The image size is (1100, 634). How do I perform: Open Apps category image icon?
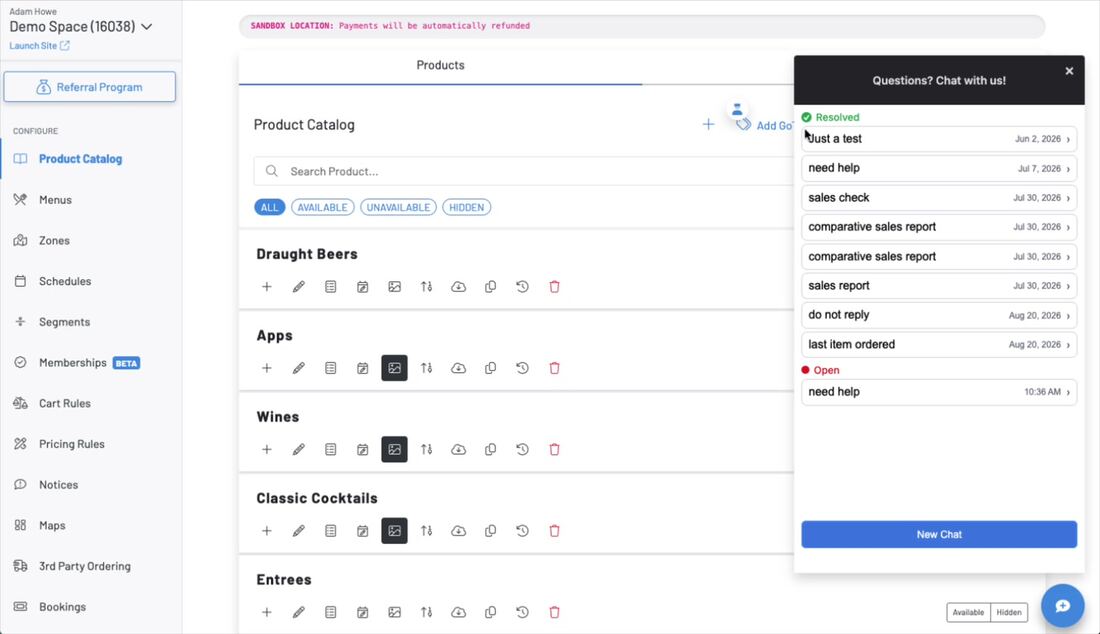(x=394, y=367)
